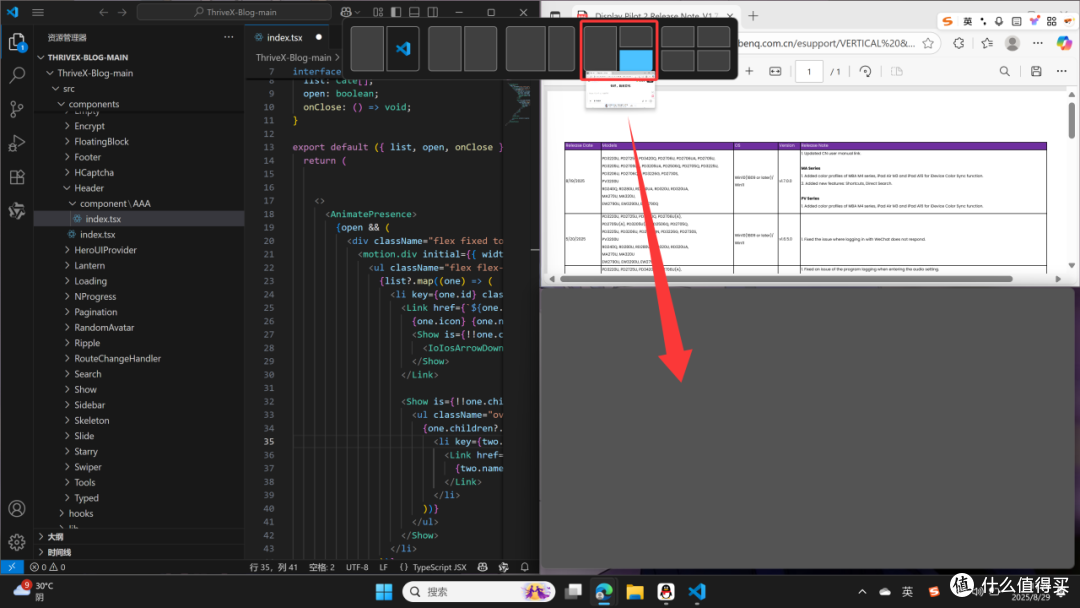Click the VS Code hamburger application menu
1080x608 pixels.
coord(38,12)
